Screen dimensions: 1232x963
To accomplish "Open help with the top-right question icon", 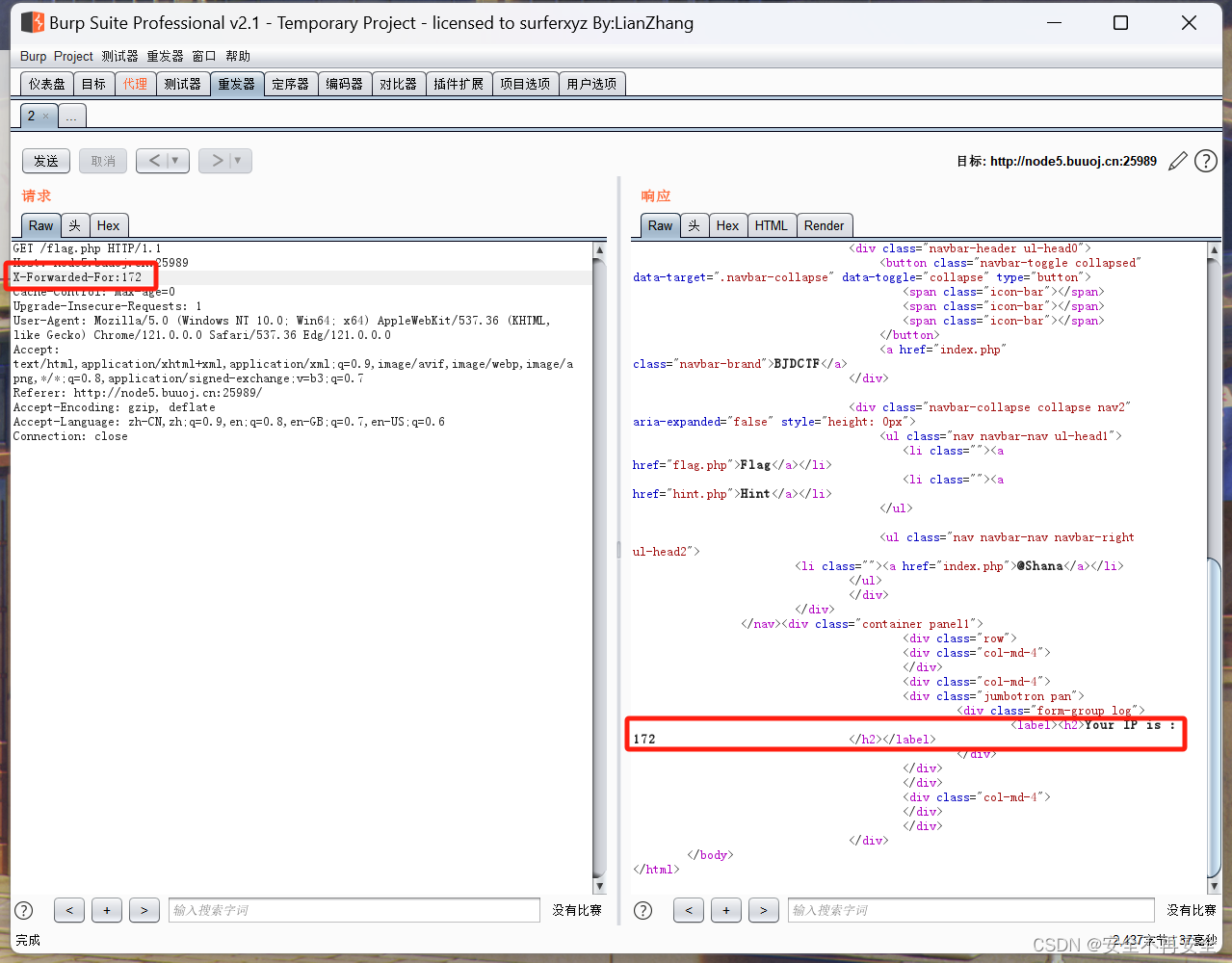I will (1206, 161).
